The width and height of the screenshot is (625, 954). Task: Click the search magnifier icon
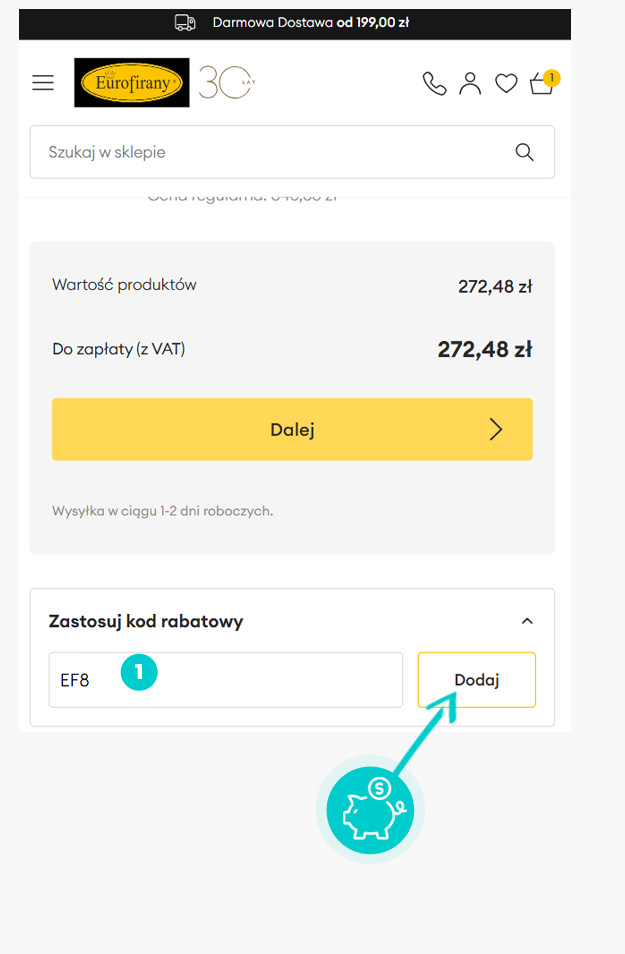524,152
